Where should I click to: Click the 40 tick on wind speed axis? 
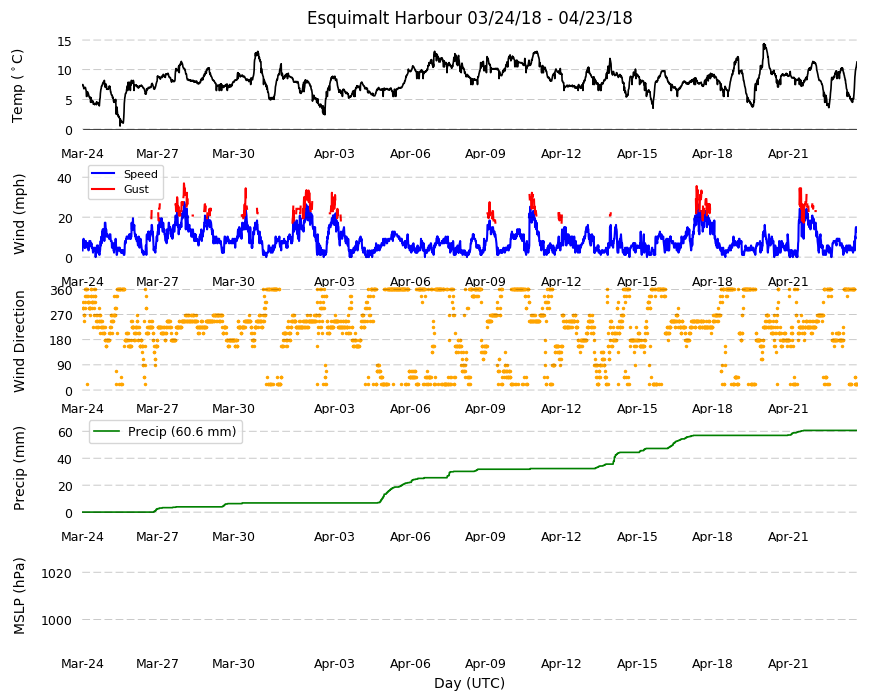[64, 179]
